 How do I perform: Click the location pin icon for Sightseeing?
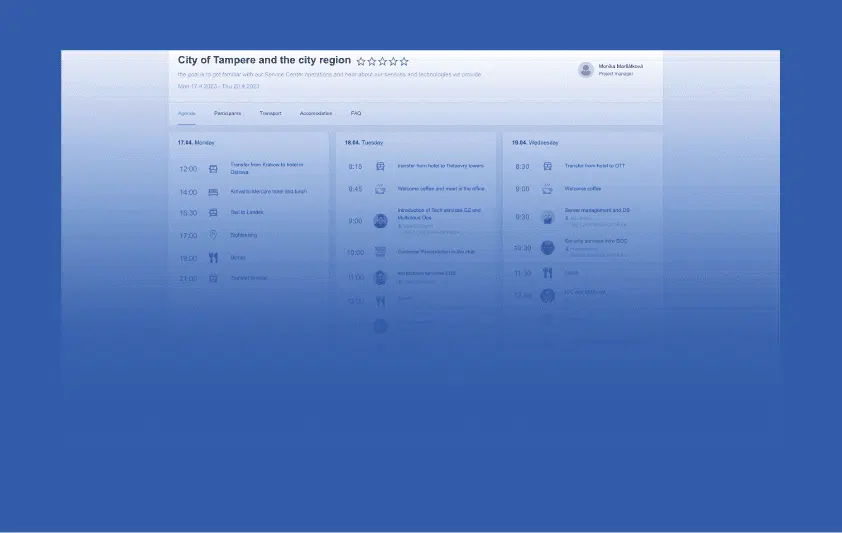[x=213, y=235]
